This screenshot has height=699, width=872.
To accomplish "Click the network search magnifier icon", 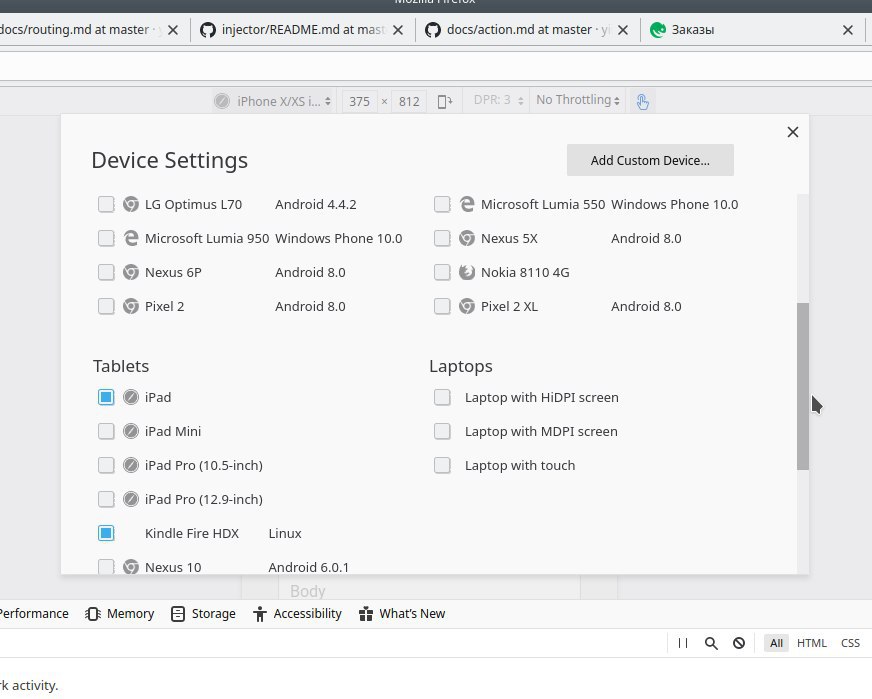I will click(x=711, y=643).
